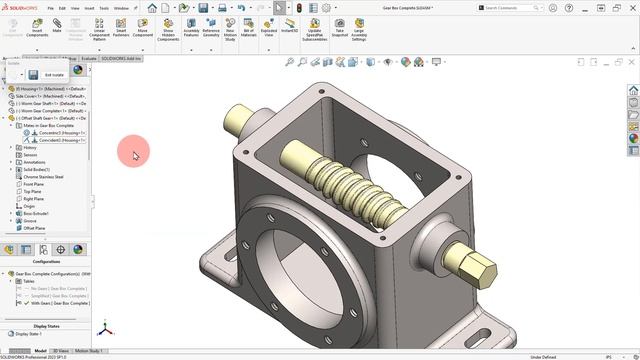Click the Exit Isolate button
The image size is (640, 360).
(x=54, y=75)
